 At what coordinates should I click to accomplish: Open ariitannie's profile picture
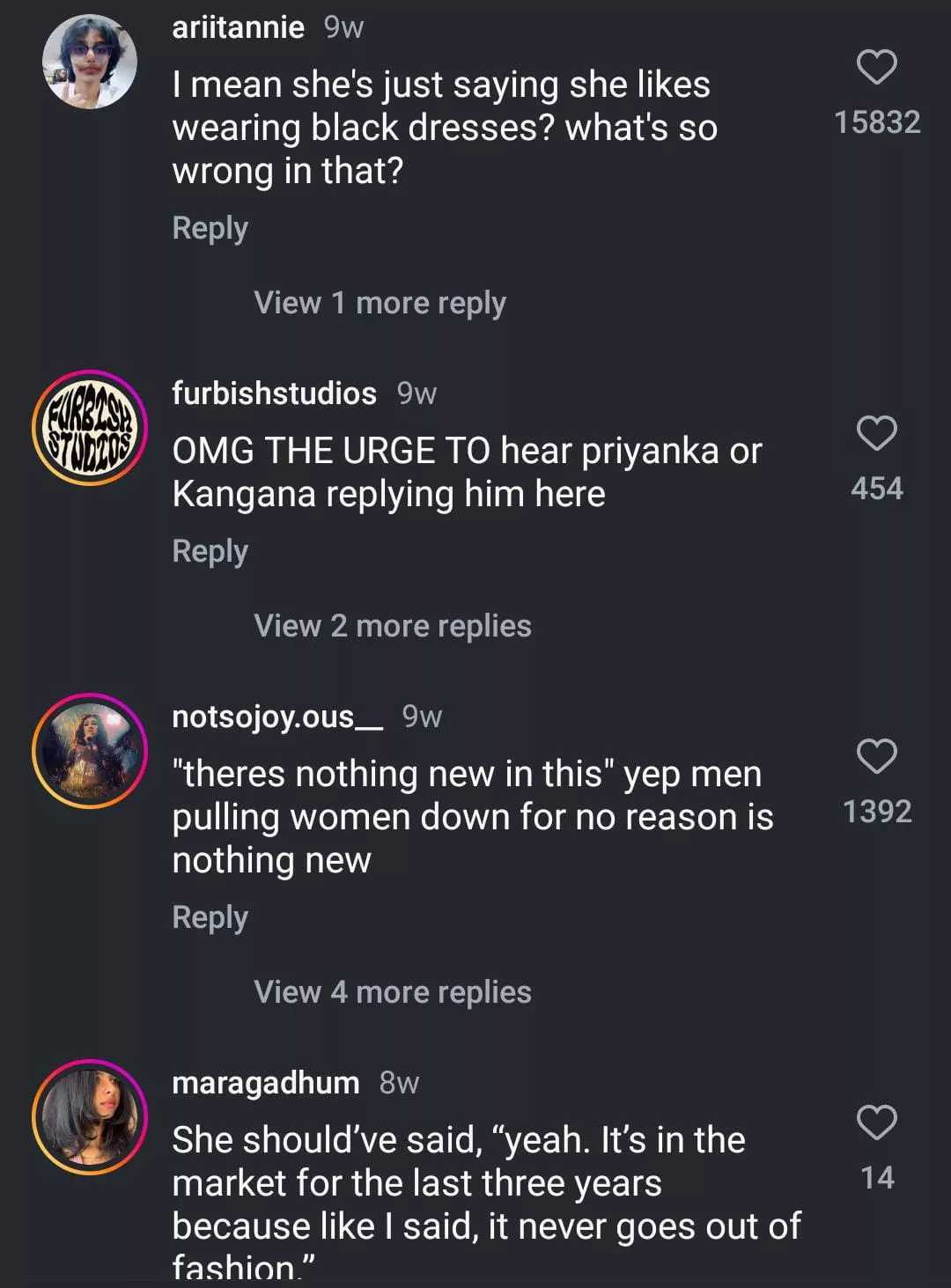90,63
